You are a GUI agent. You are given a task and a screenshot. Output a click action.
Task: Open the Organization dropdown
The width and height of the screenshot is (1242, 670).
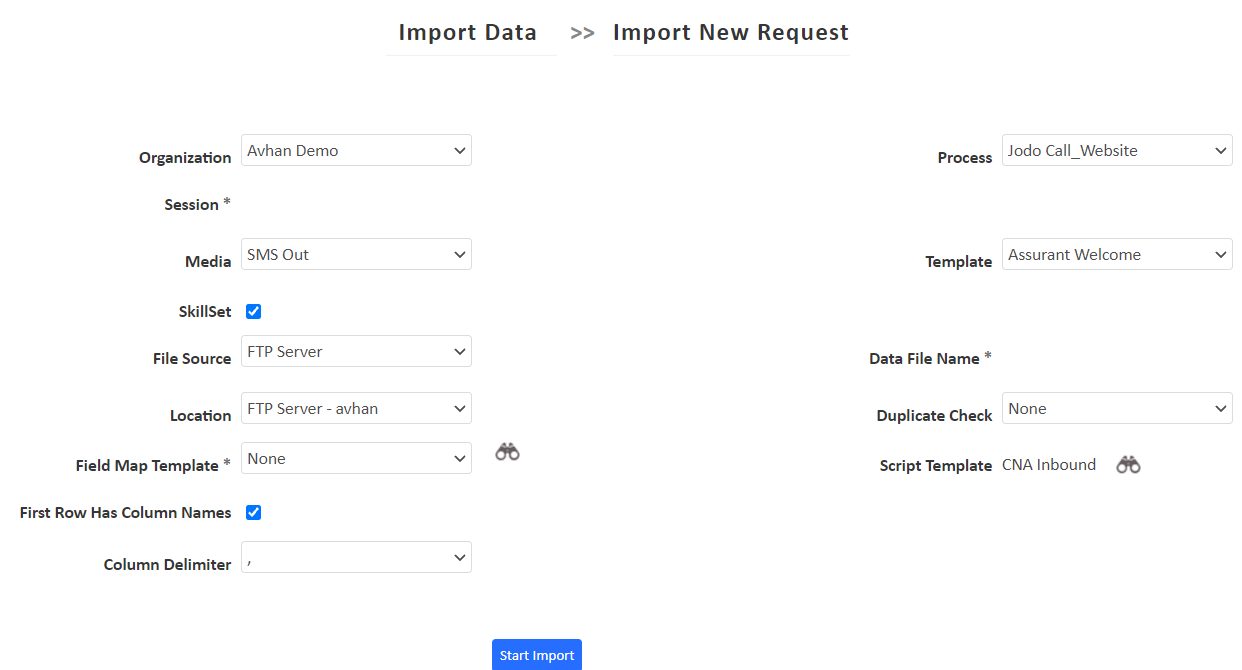click(x=355, y=150)
